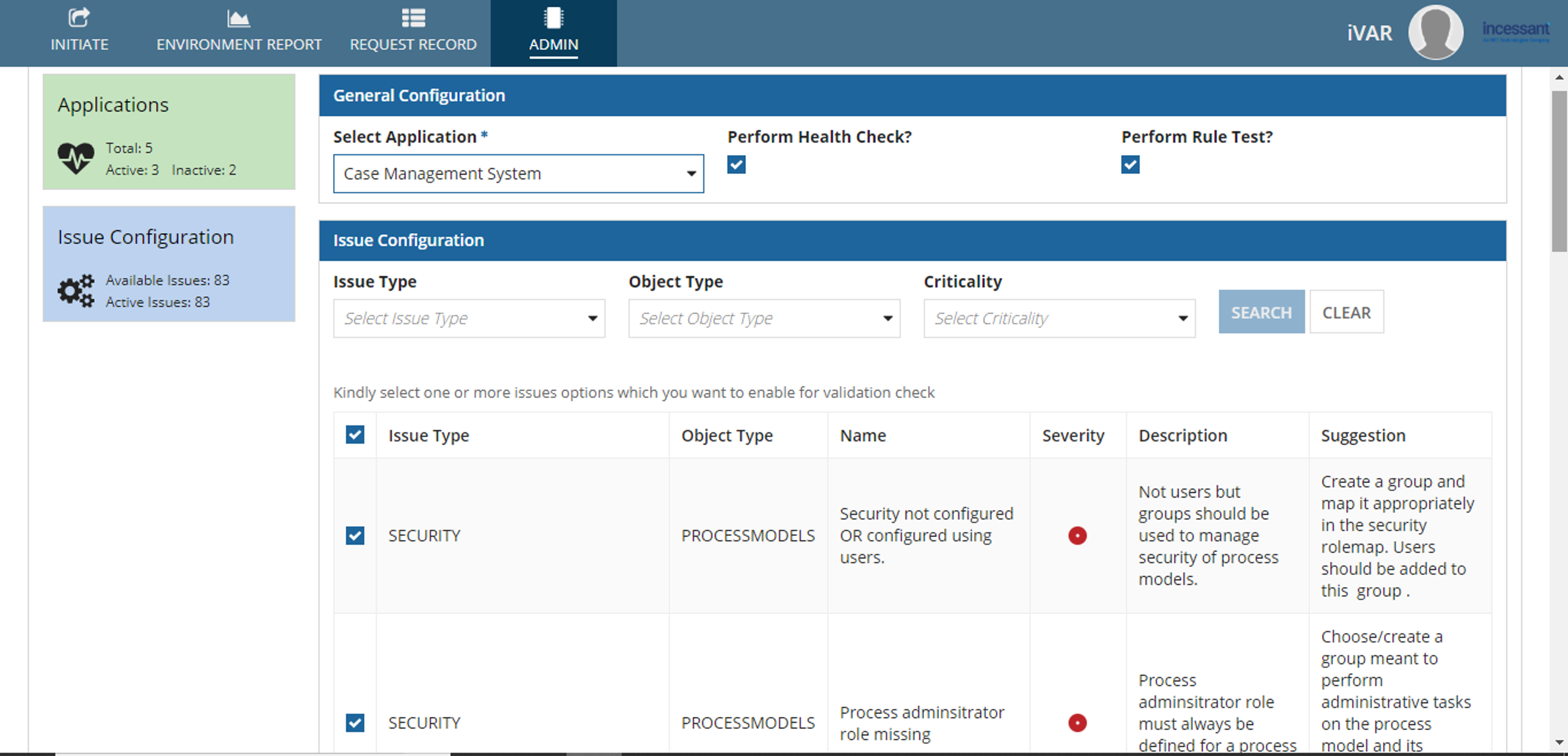This screenshot has width=1568, height=756.
Task: Click the Admin chip icon
Action: pyautogui.click(x=553, y=18)
